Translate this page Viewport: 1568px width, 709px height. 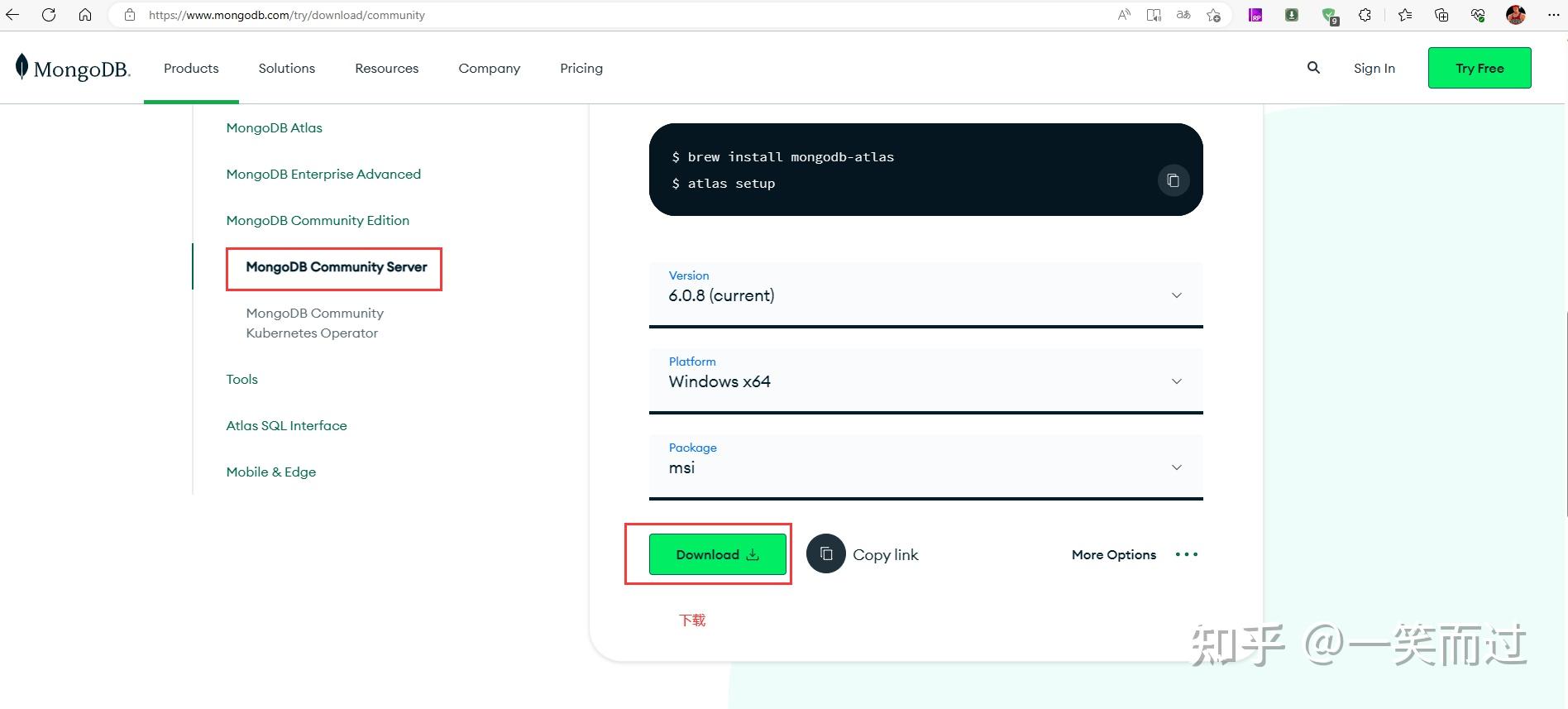(1183, 15)
